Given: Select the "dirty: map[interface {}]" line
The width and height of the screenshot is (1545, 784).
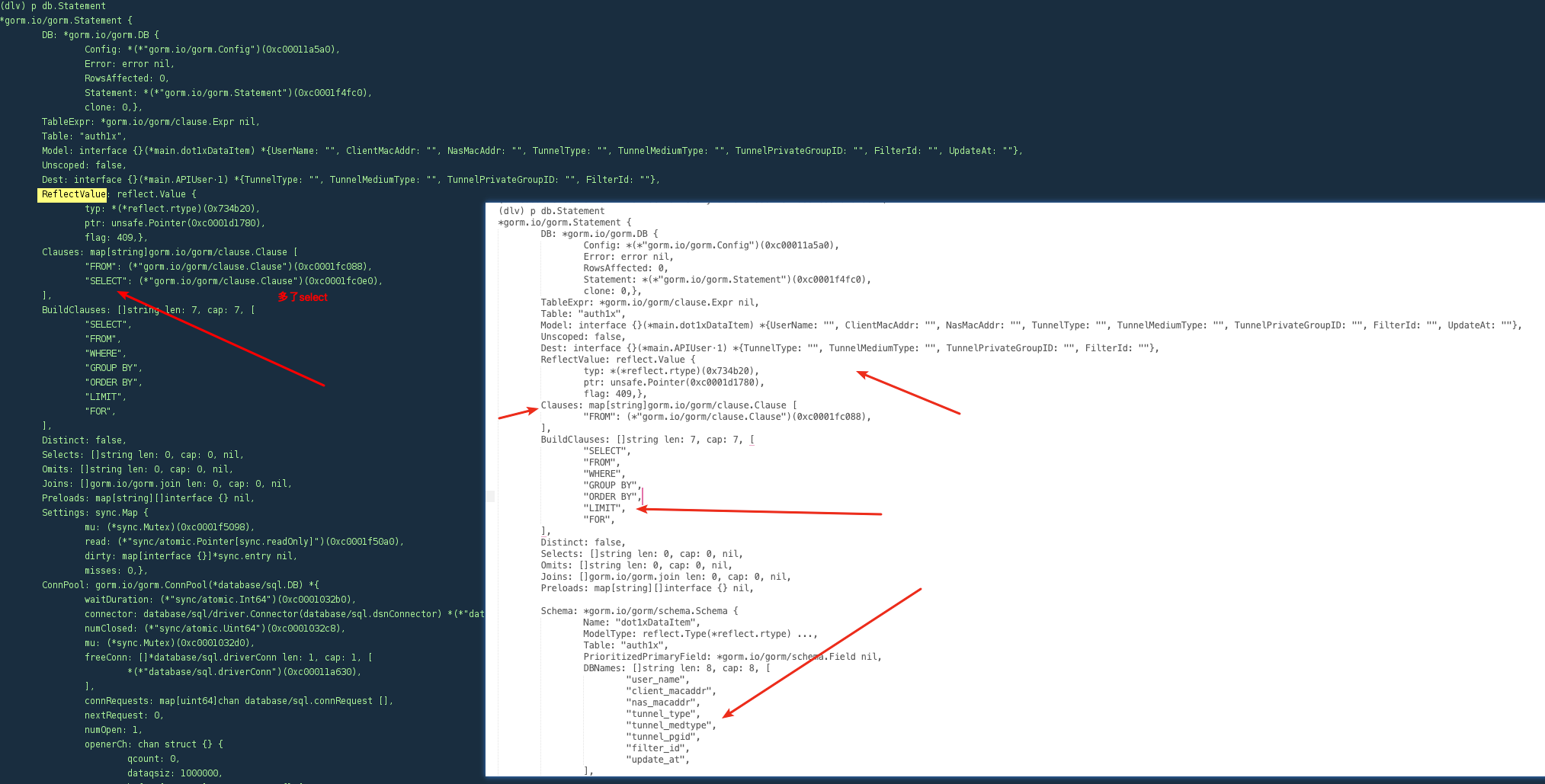Looking at the screenshot, I should 191,556.
